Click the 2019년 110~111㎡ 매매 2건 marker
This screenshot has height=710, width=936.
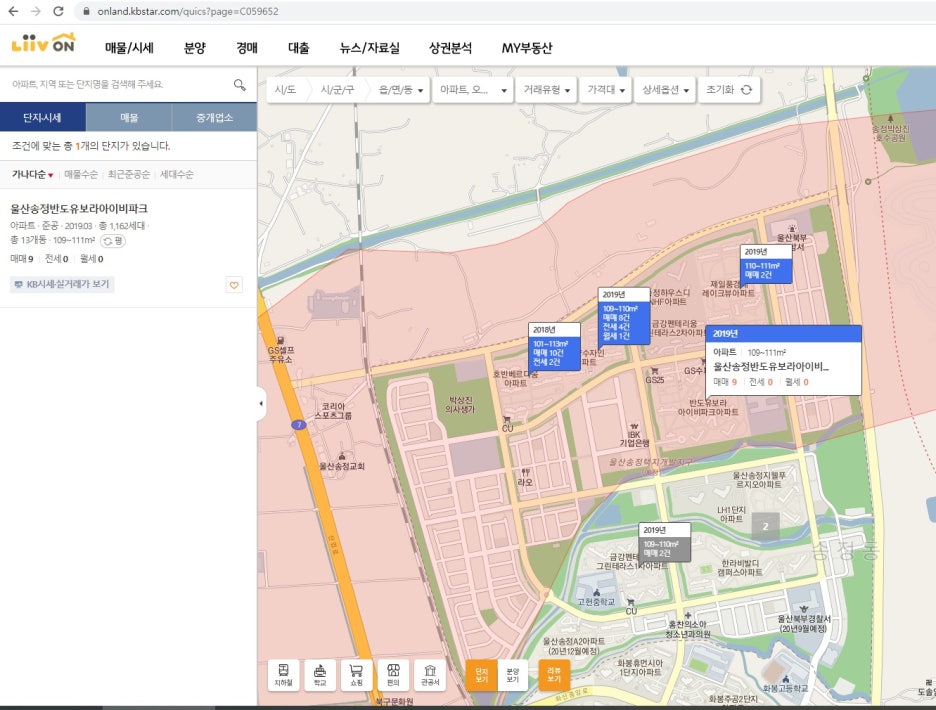point(766,263)
